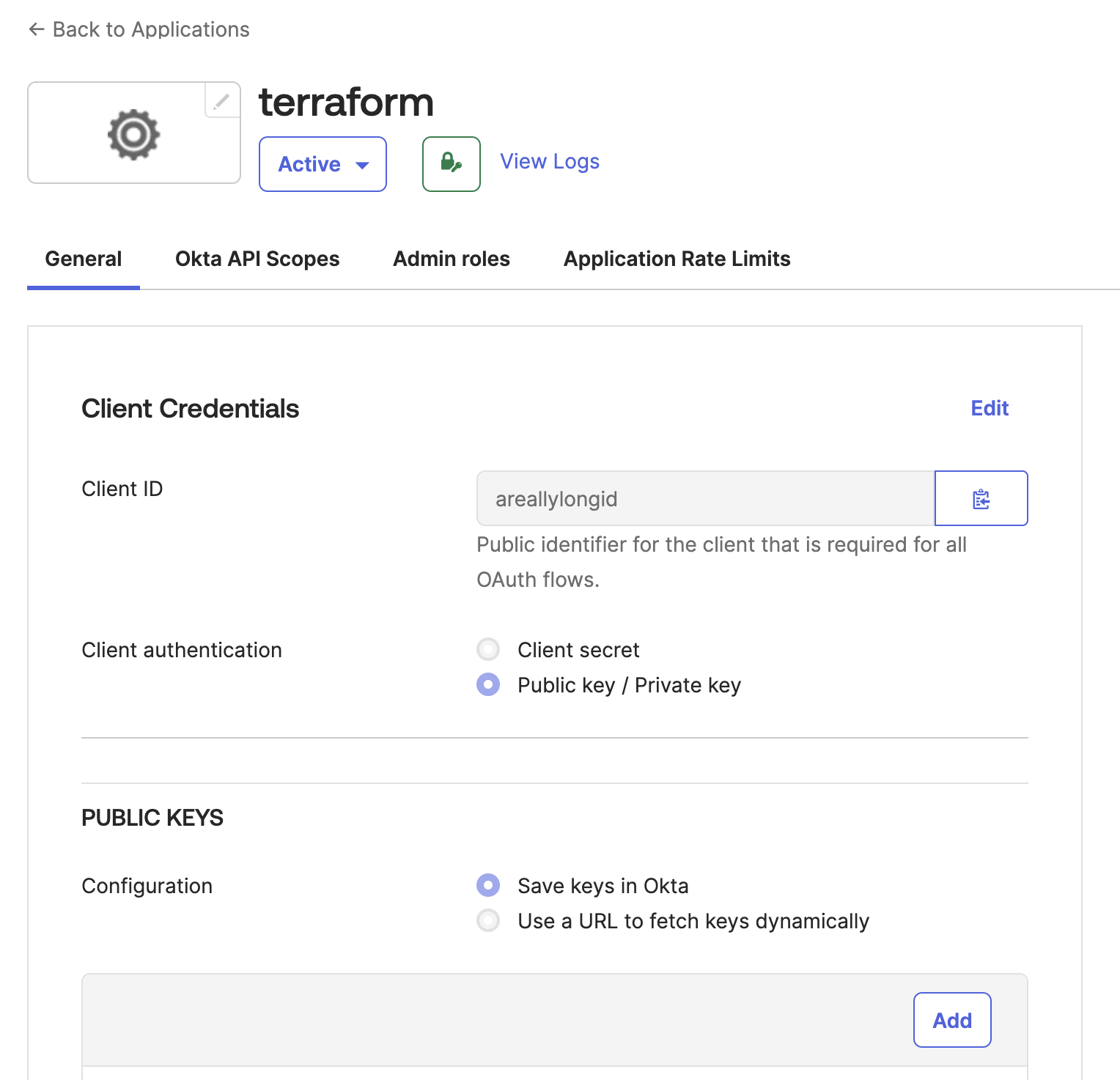This screenshot has width=1120, height=1080.
Task: Open the Admin roles tab
Action: [x=452, y=259]
